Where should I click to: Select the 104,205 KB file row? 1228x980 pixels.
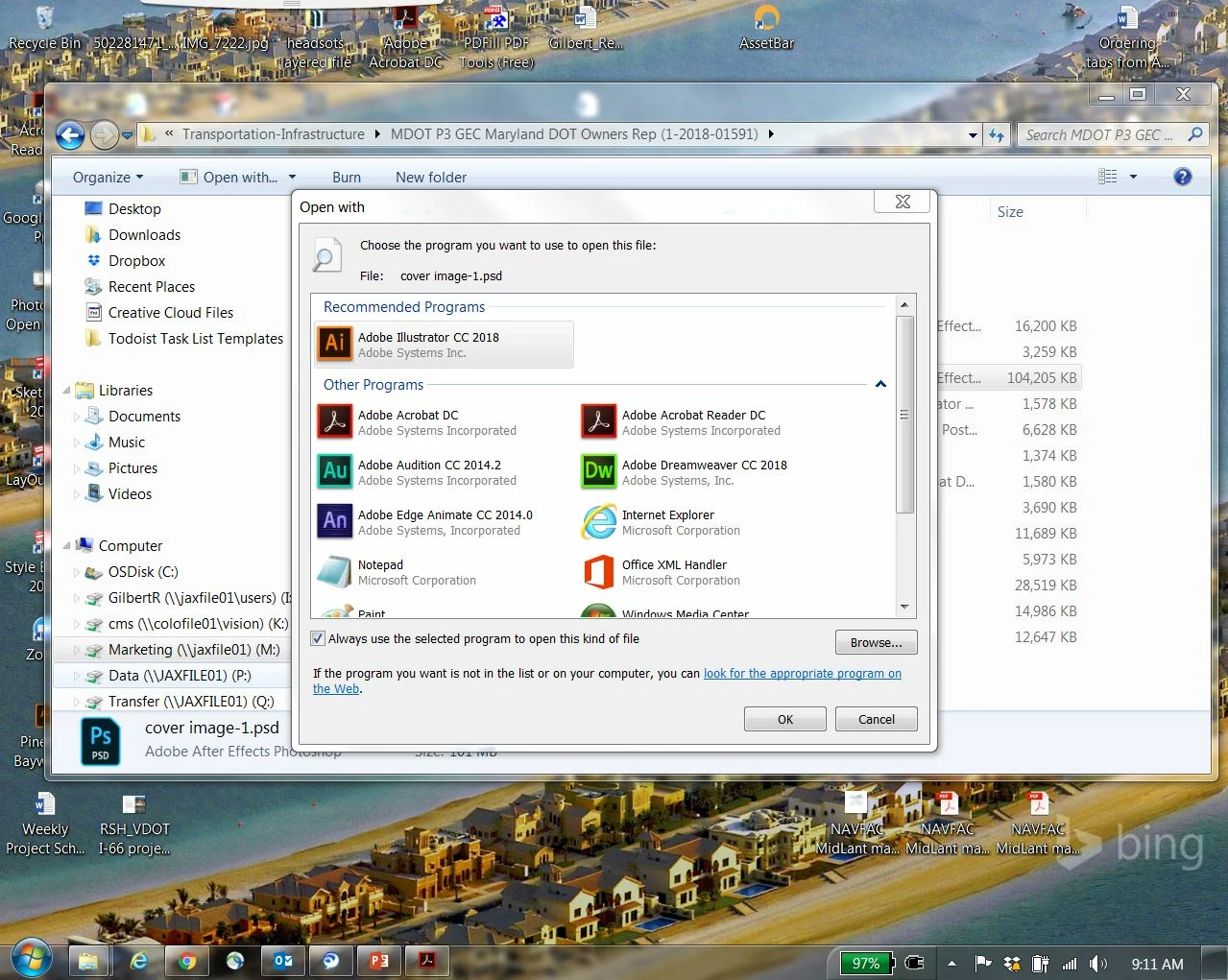pyautogui.click(x=1007, y=378)
